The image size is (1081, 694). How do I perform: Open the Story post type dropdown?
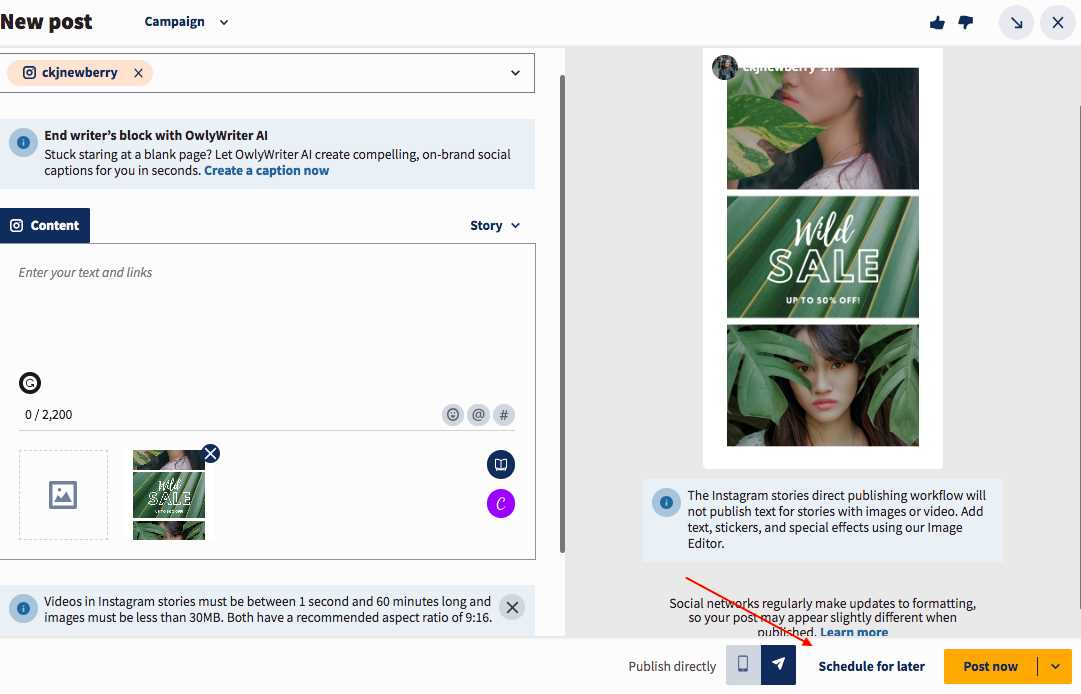pyautogui.click(x=495, y=225)
